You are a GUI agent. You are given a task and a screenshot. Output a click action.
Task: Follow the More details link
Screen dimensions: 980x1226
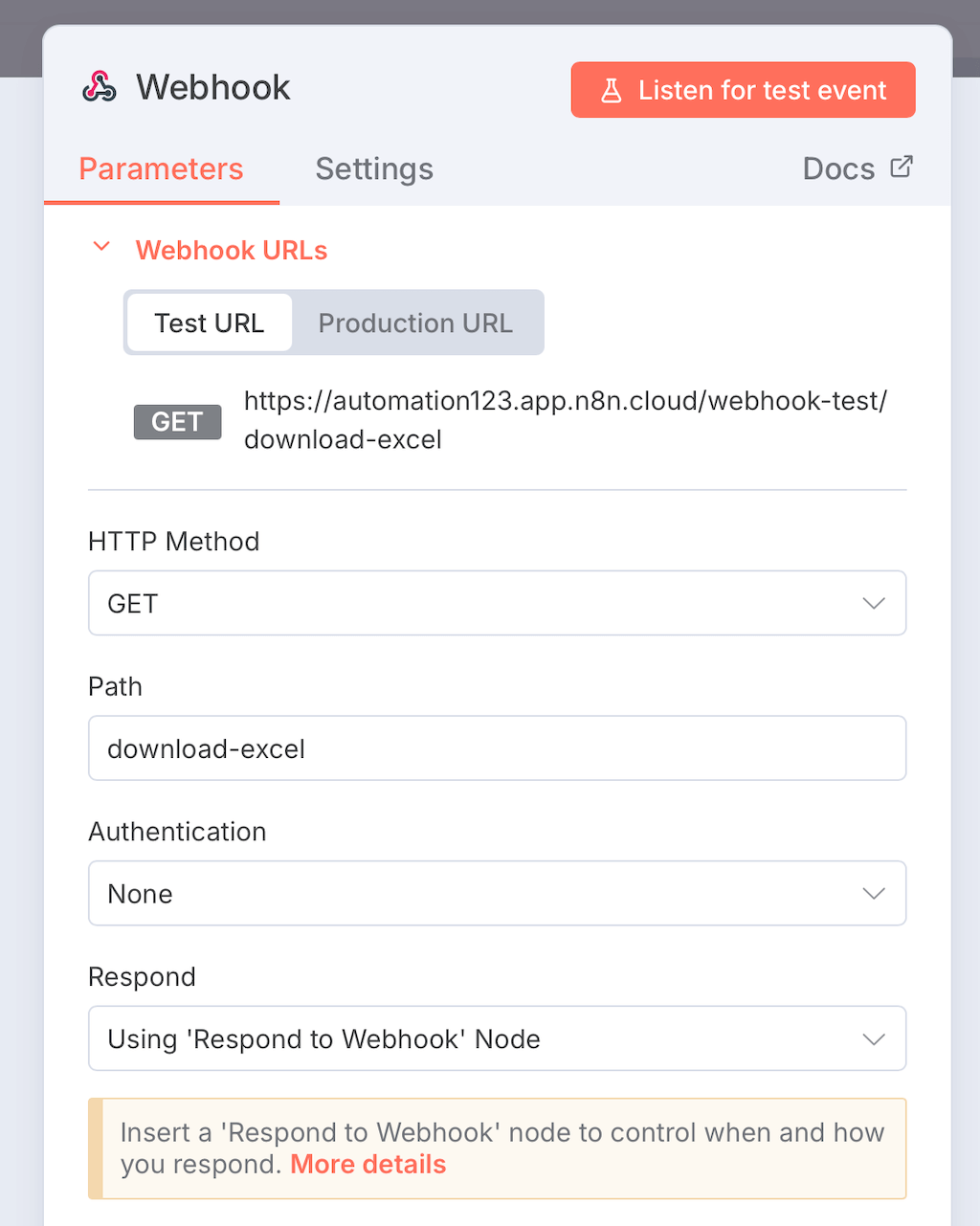[368, 1165]
